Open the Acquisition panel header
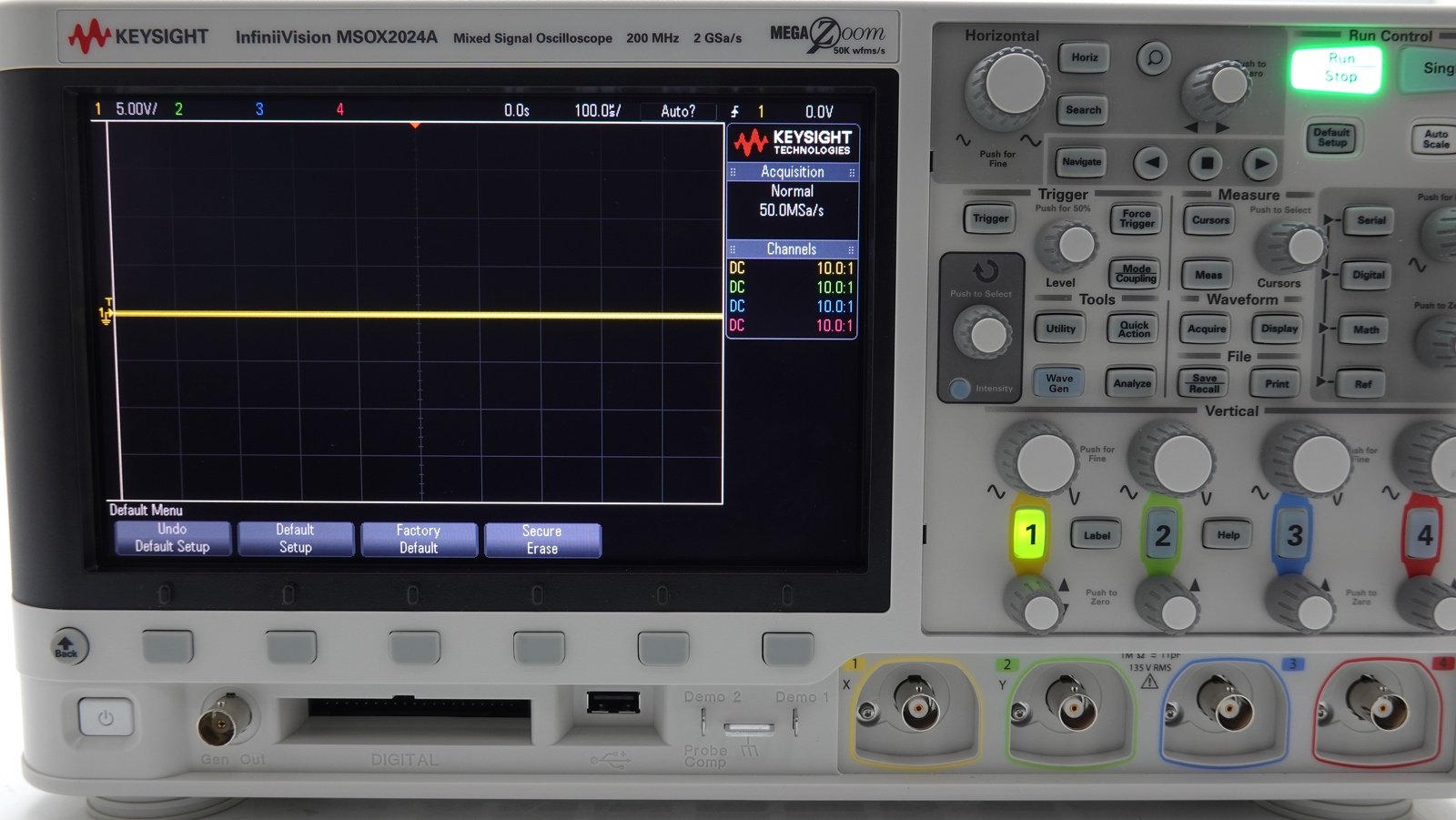This screenshot has width=1456, height=820. point(792,172)
